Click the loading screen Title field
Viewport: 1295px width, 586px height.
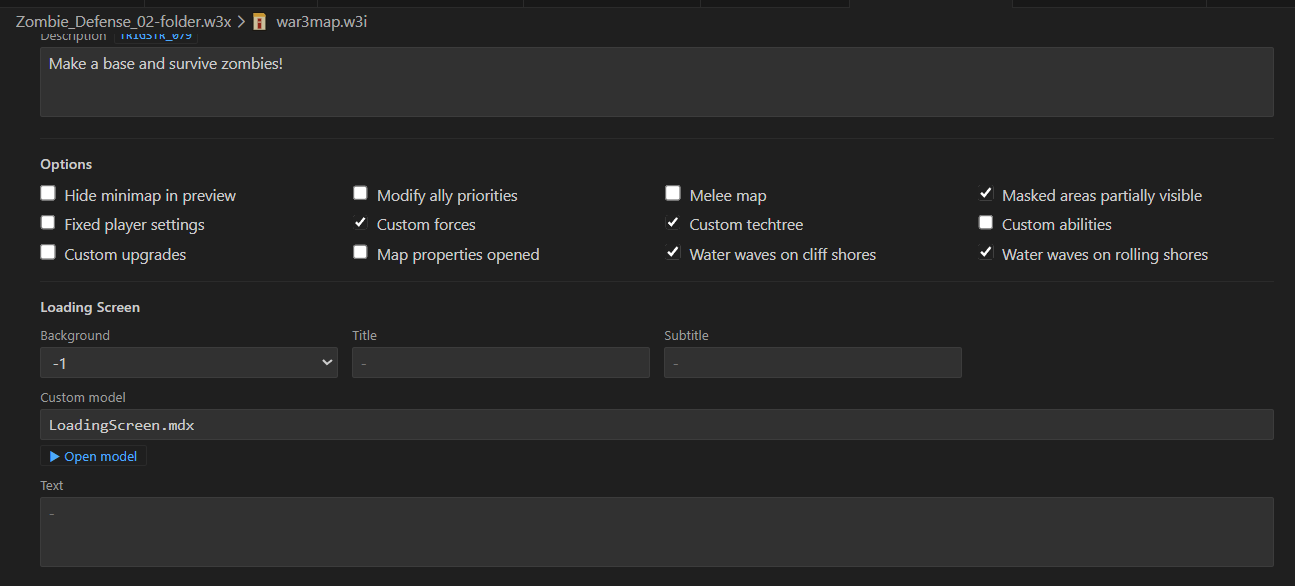click(x=501, y=362)
